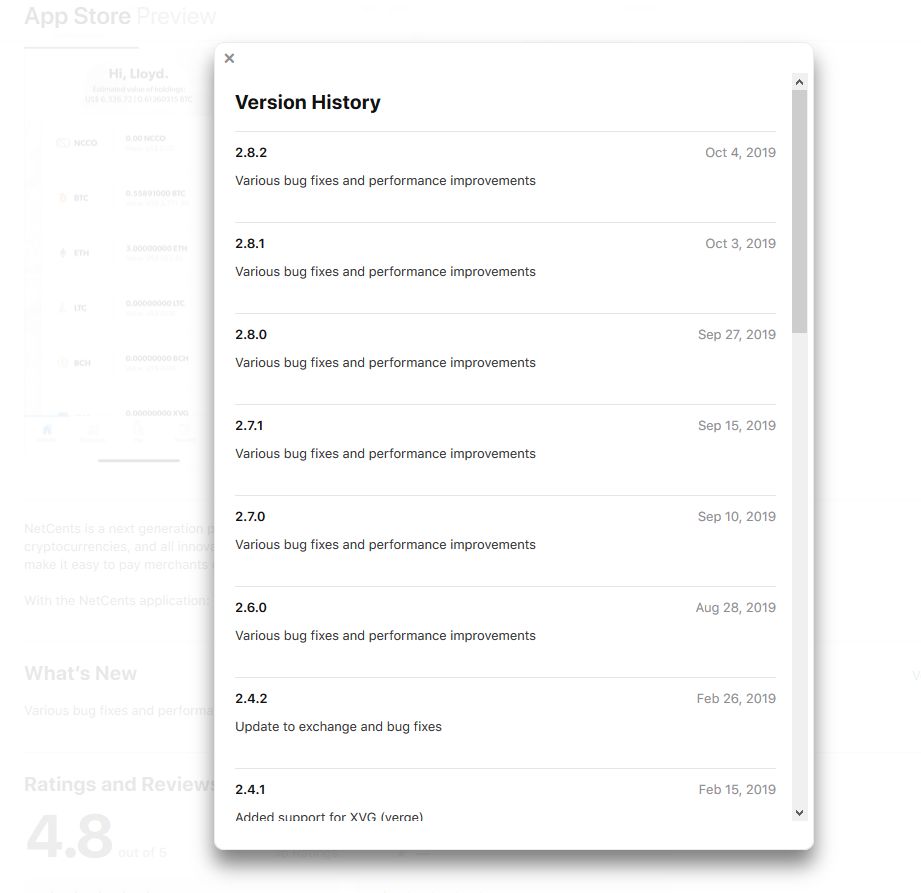Click the Oct 4, 2019 release date
Viewport: 921px width, 893px height.
tap(740, 153)
